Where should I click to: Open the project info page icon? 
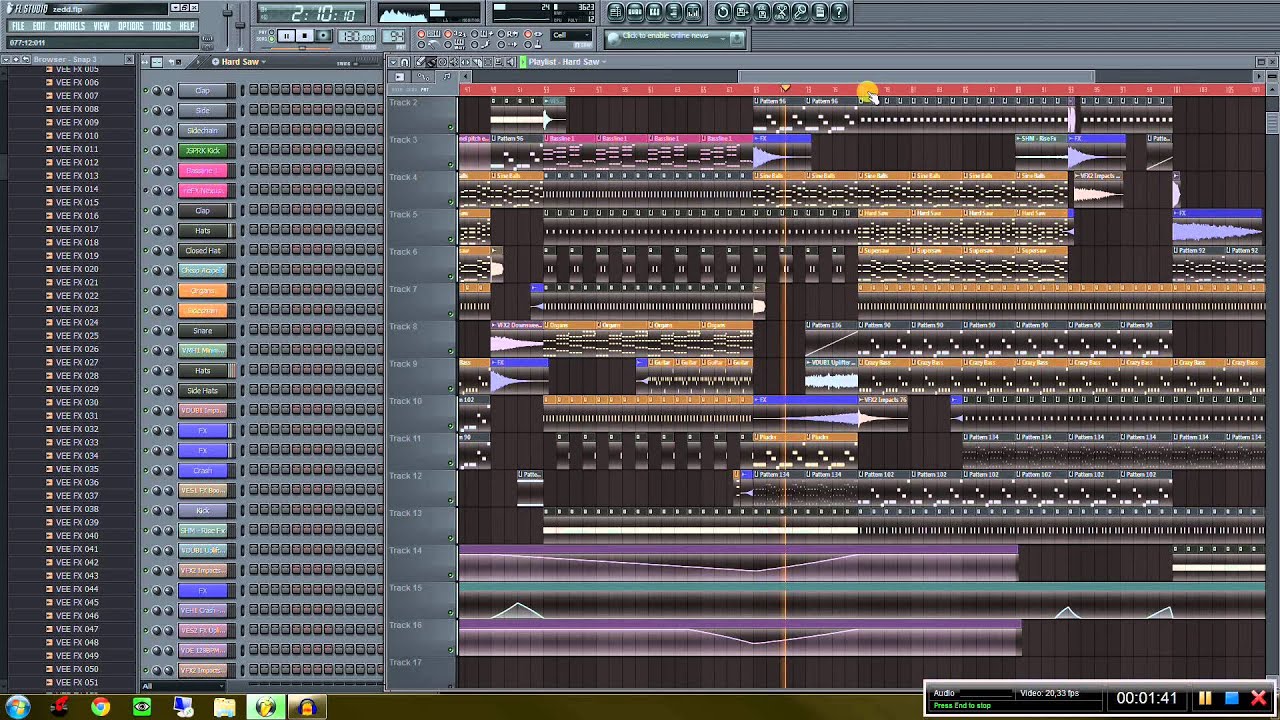coord(819,12)
